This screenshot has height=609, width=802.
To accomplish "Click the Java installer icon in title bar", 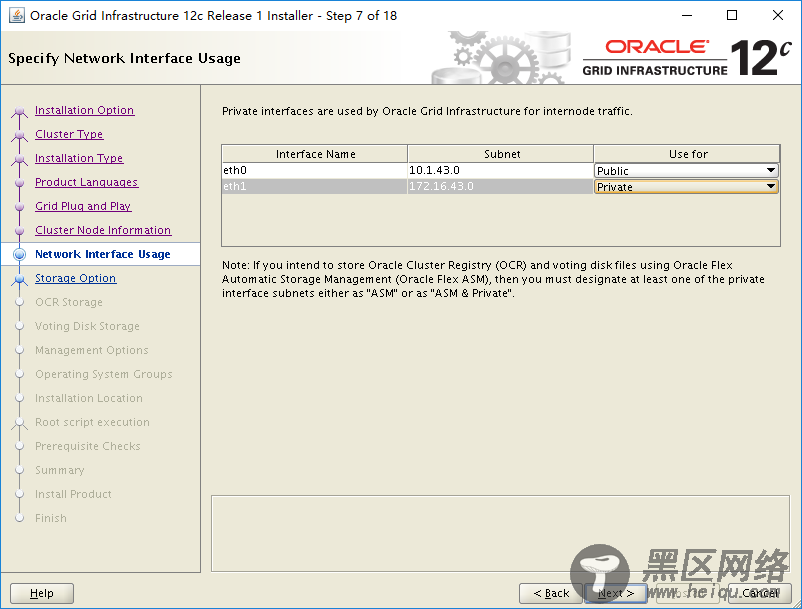I will point(16,15).
